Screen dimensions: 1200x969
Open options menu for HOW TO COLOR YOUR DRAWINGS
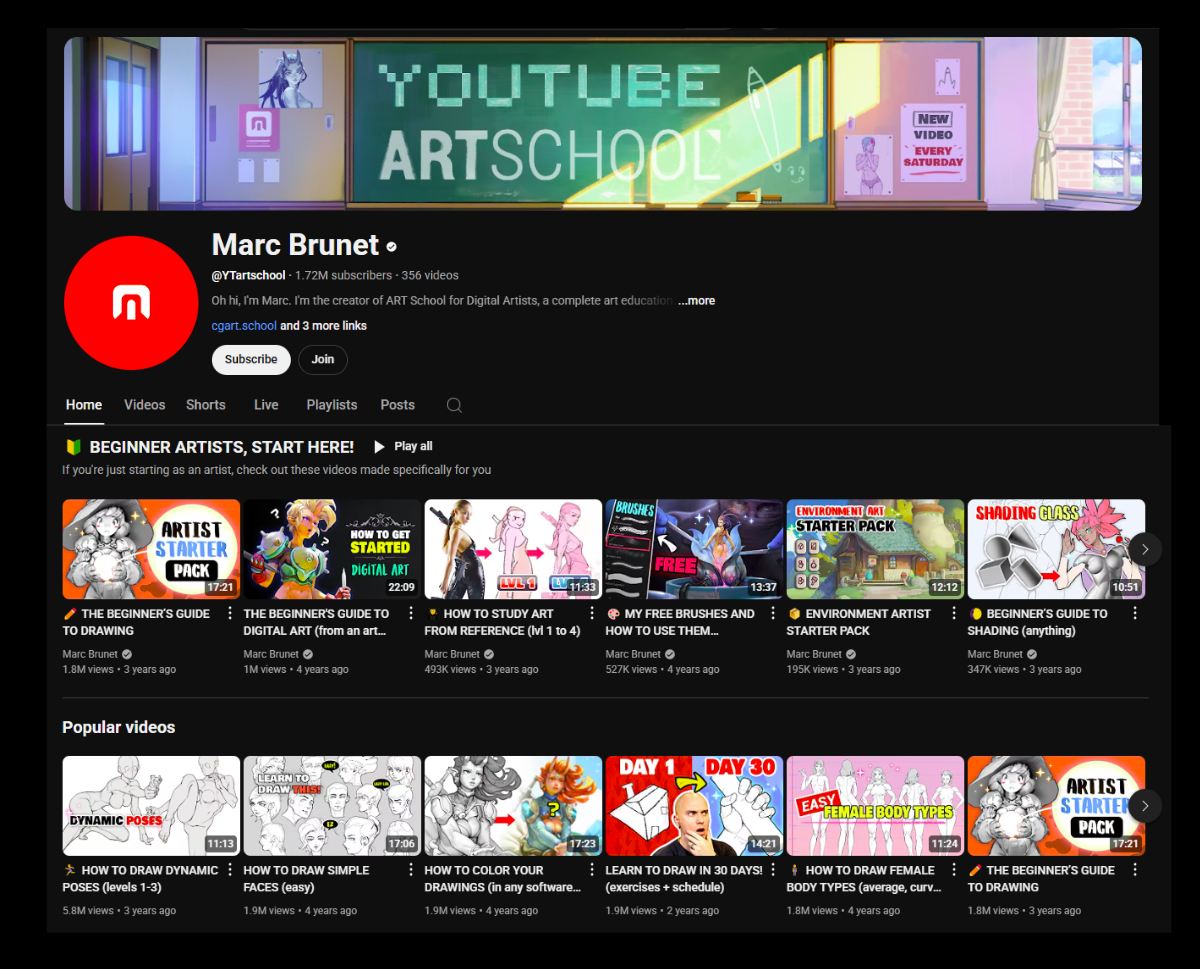[x=592, y=871]
